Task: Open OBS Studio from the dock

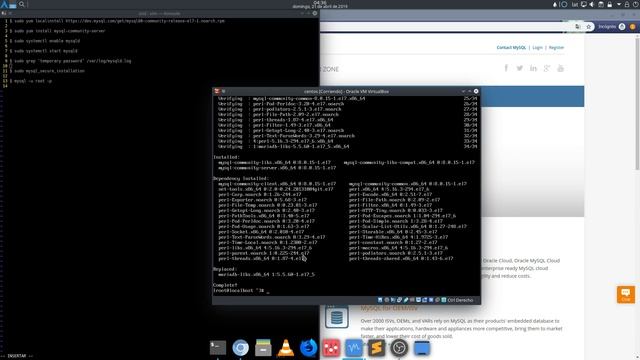Action: (399, 348)
